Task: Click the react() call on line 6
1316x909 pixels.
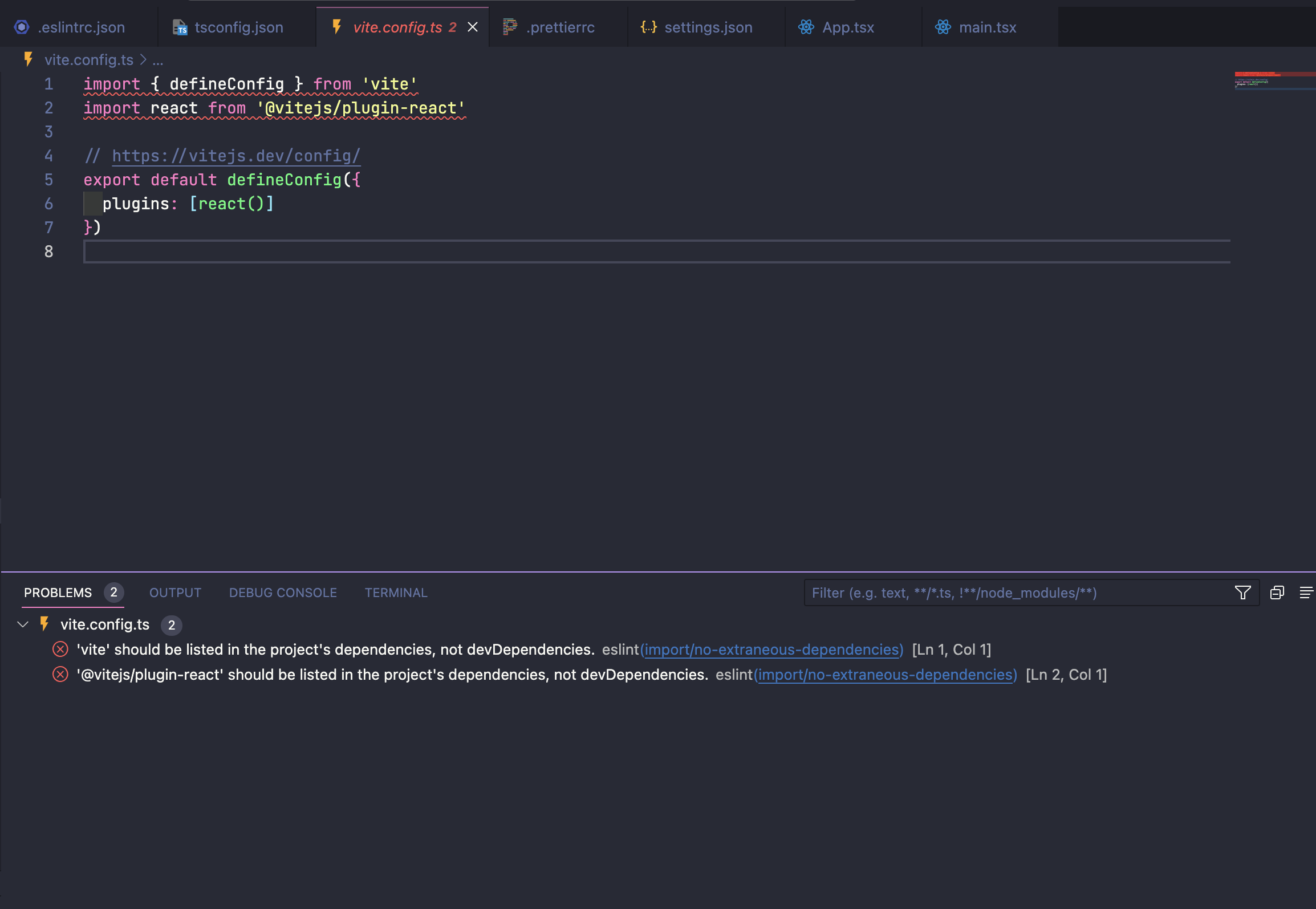Action: click(231, 204)
